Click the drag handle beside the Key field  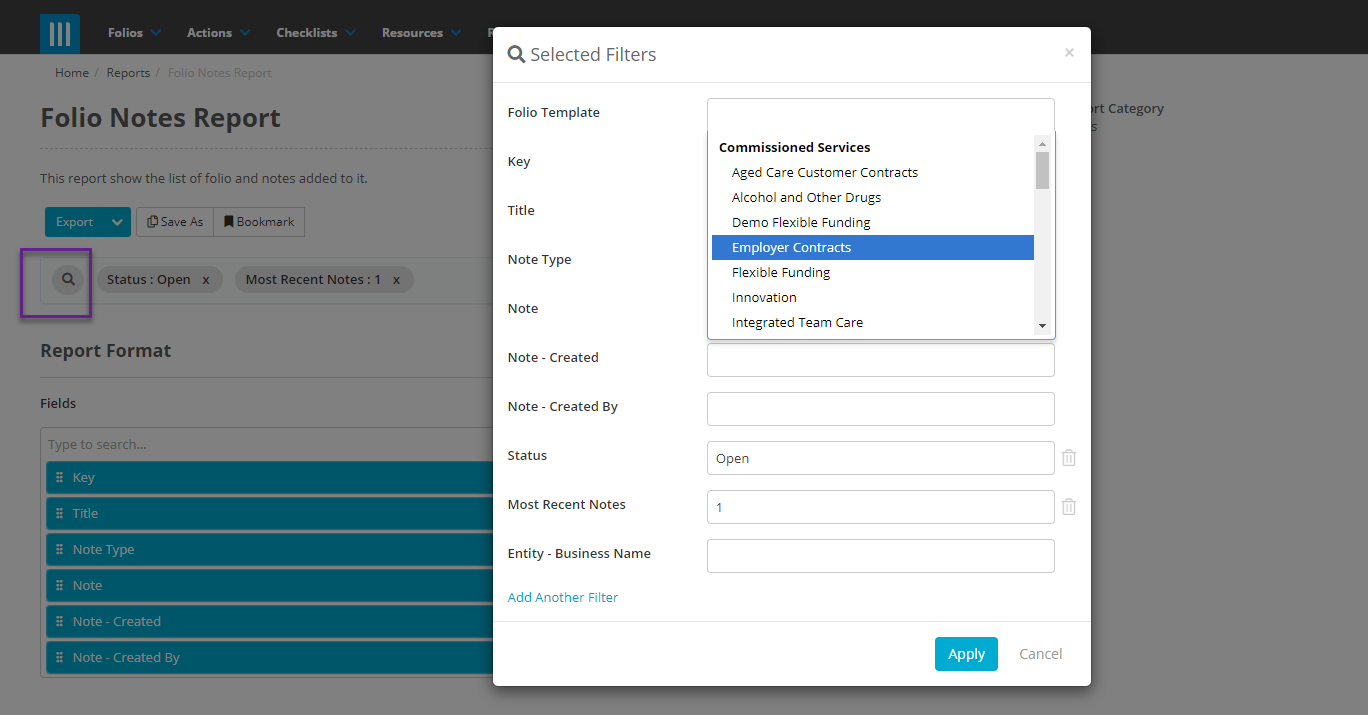(x=61, y=477)
